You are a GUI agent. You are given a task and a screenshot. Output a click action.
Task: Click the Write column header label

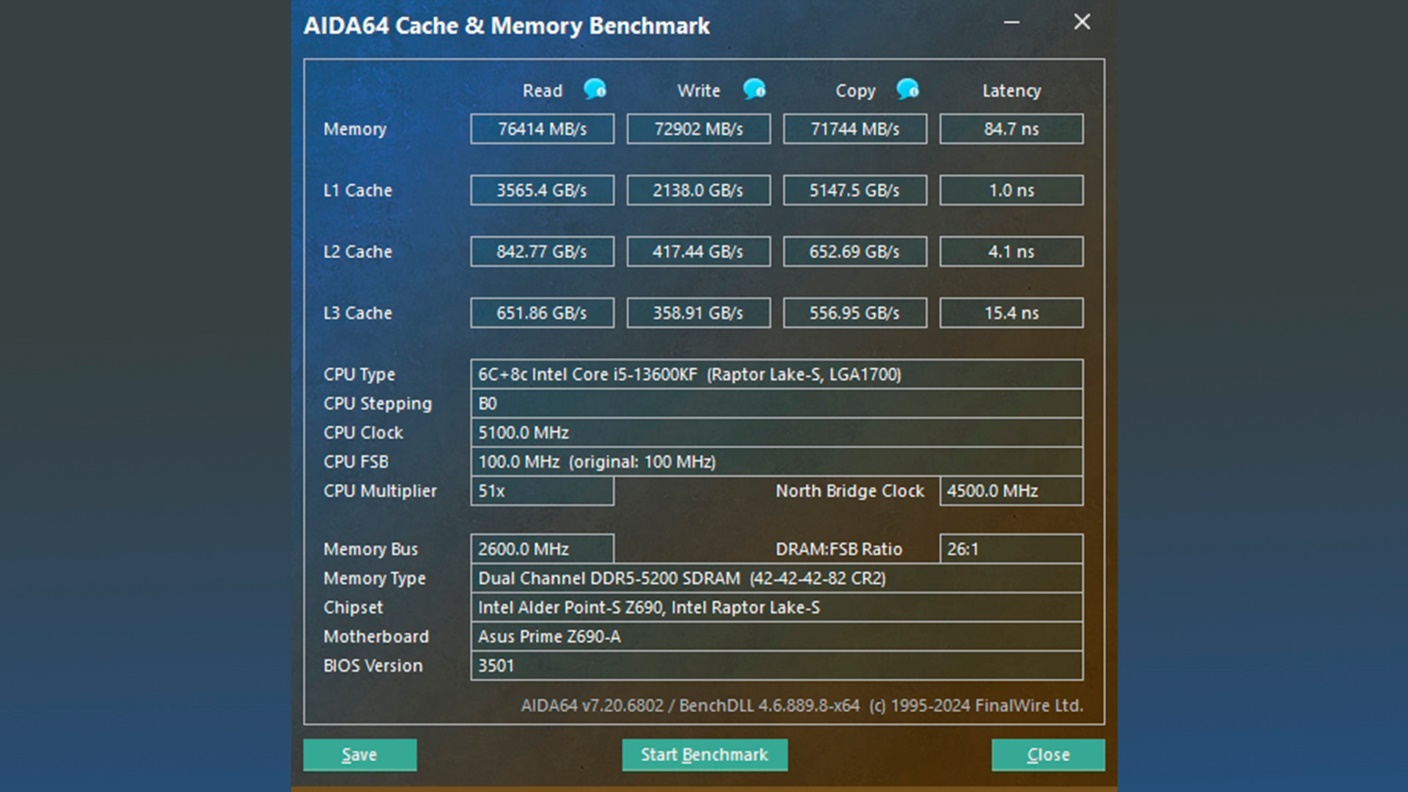coord(698,91)
